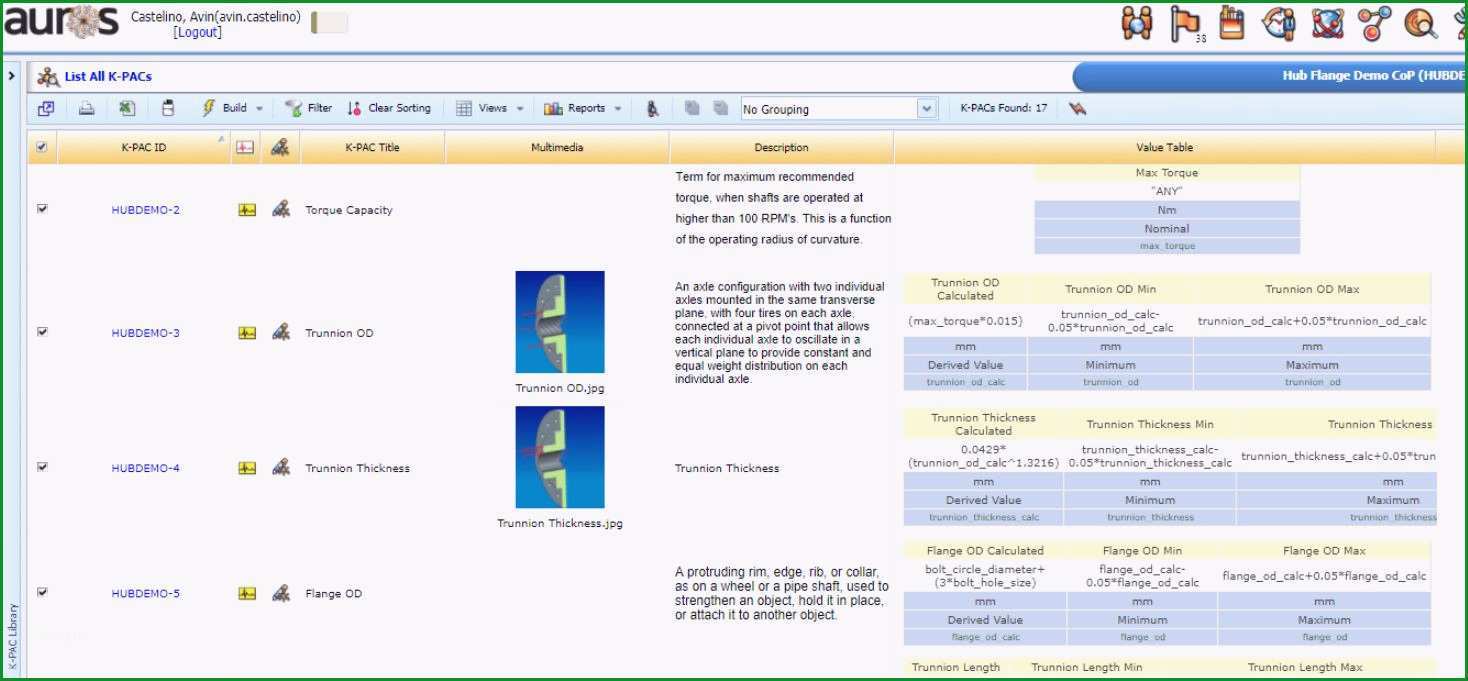Open the Trunnion OD.jpg thumbnail image

[560, 323]
